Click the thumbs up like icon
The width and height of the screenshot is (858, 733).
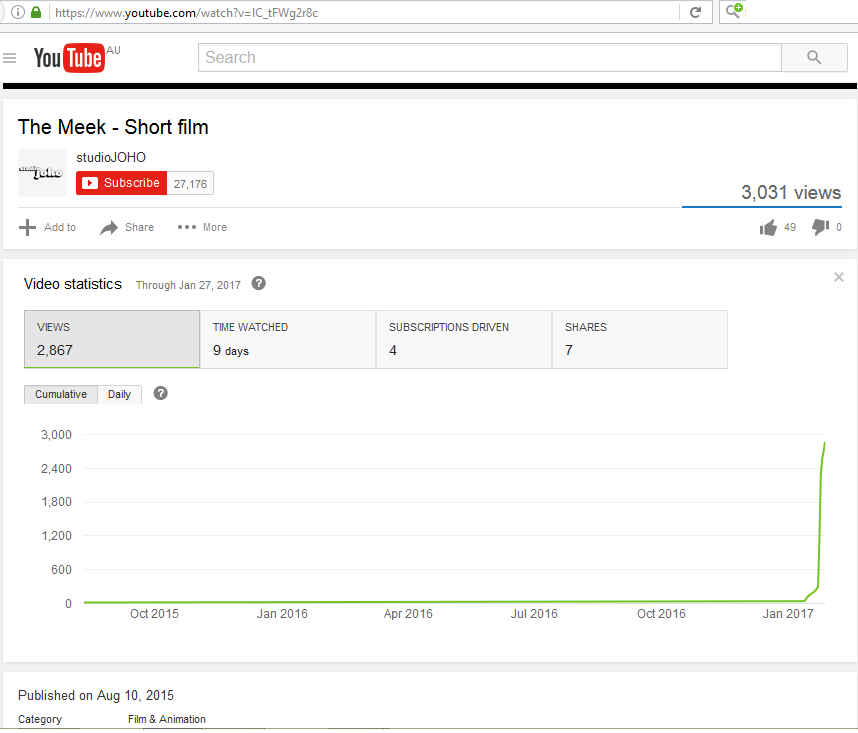(768, 227)
